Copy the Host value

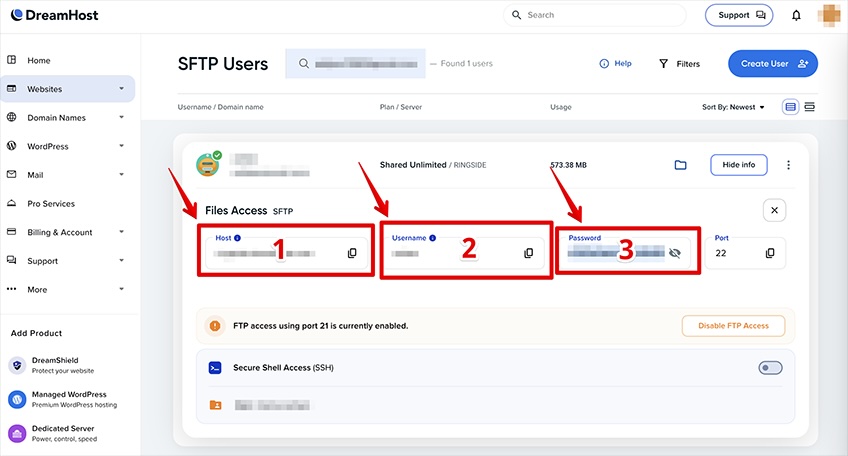click(352, 253)
